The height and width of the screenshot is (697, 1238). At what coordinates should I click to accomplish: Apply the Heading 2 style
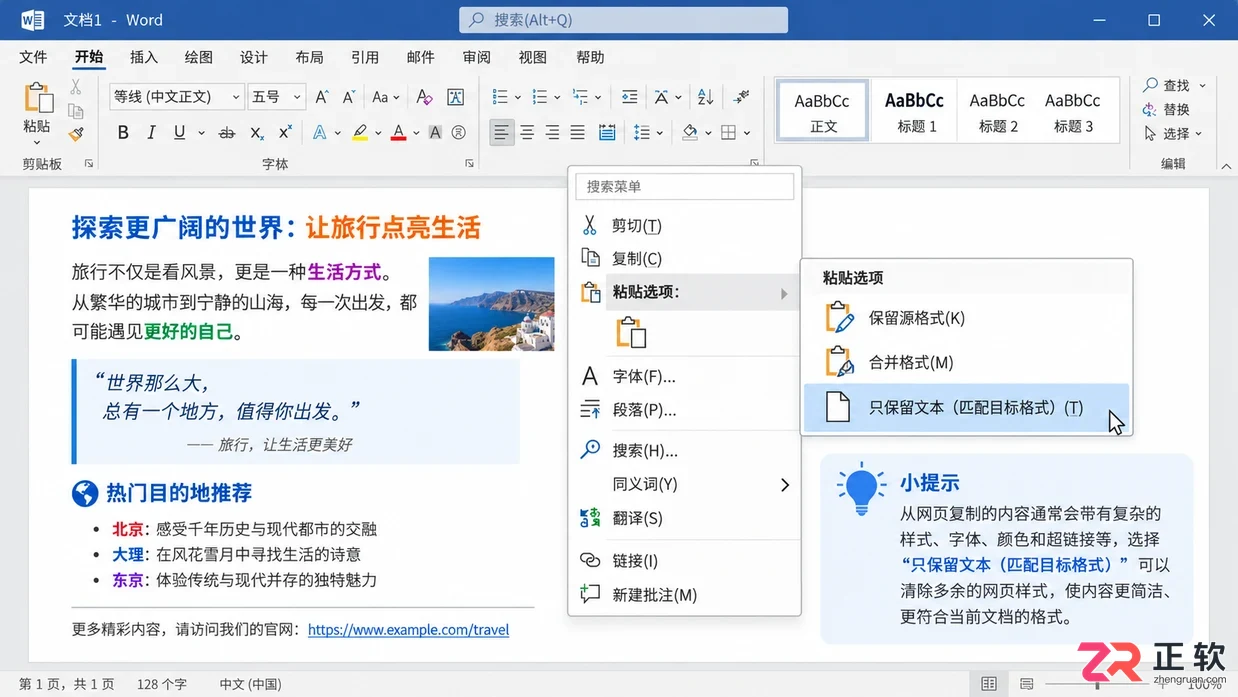point(997,111)
